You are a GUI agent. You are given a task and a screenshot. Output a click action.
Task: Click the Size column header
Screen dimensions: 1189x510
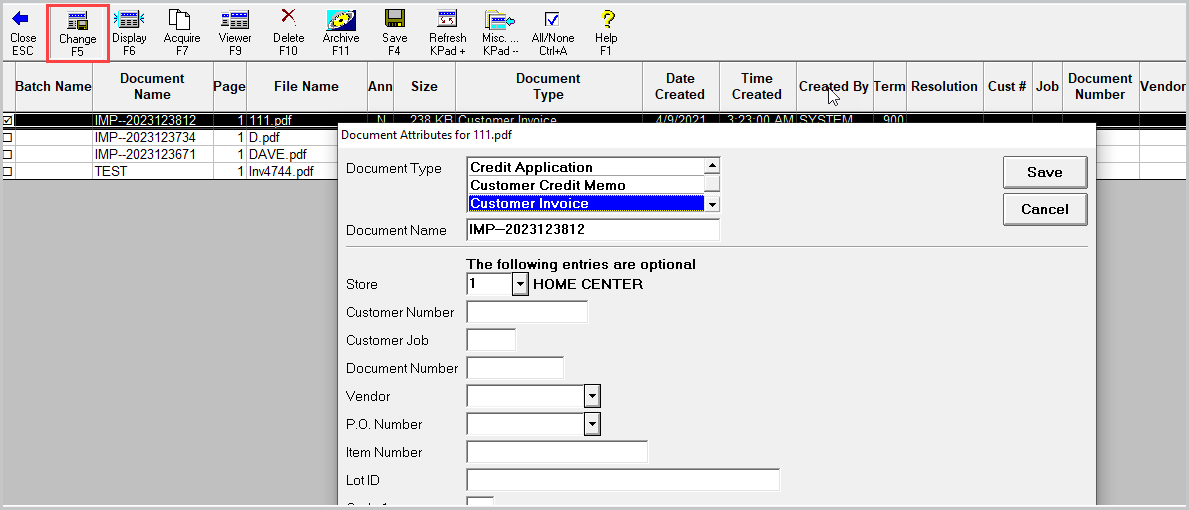(424, 86)
